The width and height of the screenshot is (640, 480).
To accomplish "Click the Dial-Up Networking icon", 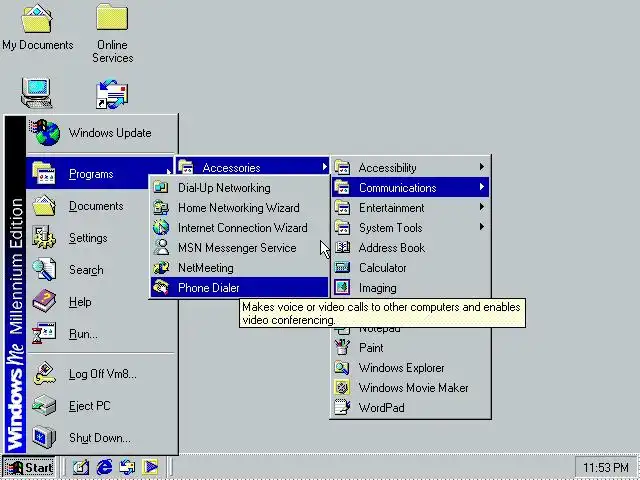I will pyautogui.click(x=161, y=187).
